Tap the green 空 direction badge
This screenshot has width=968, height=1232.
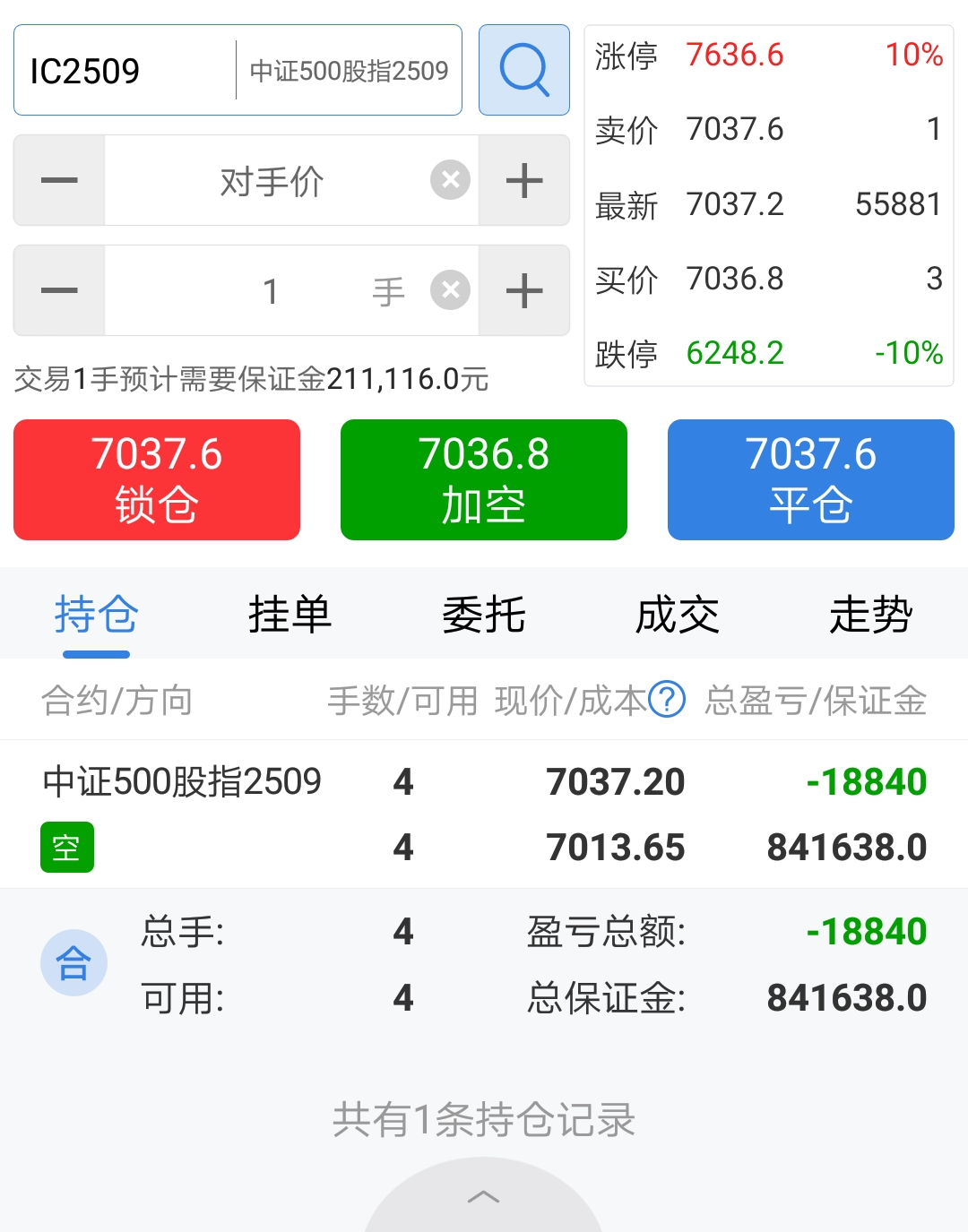coord(67,847)
